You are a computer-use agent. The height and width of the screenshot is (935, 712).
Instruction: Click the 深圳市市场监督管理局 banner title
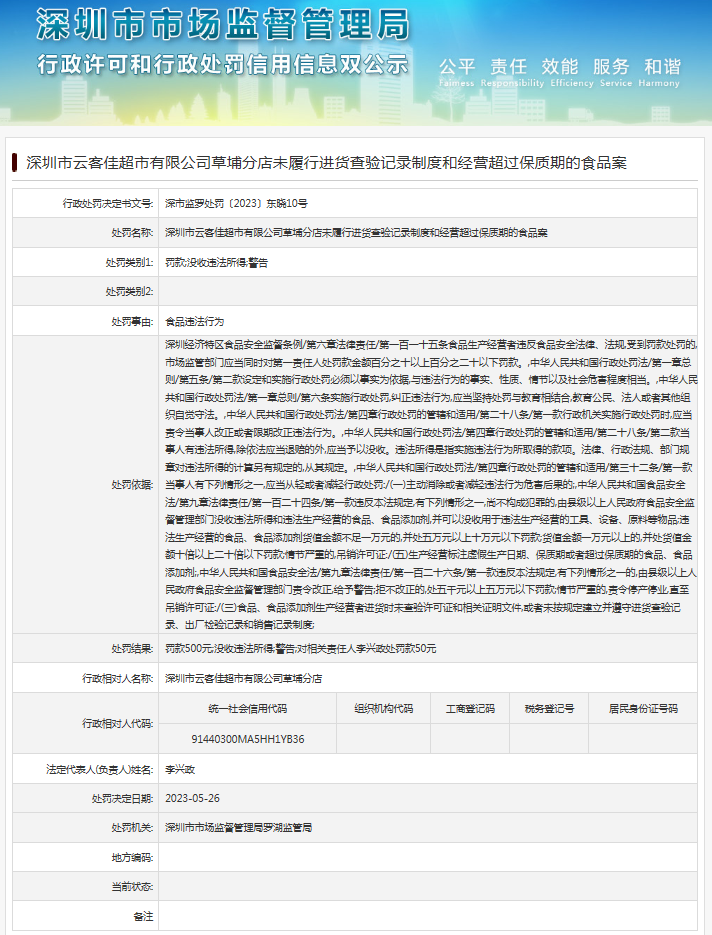[x=223, y=25]
